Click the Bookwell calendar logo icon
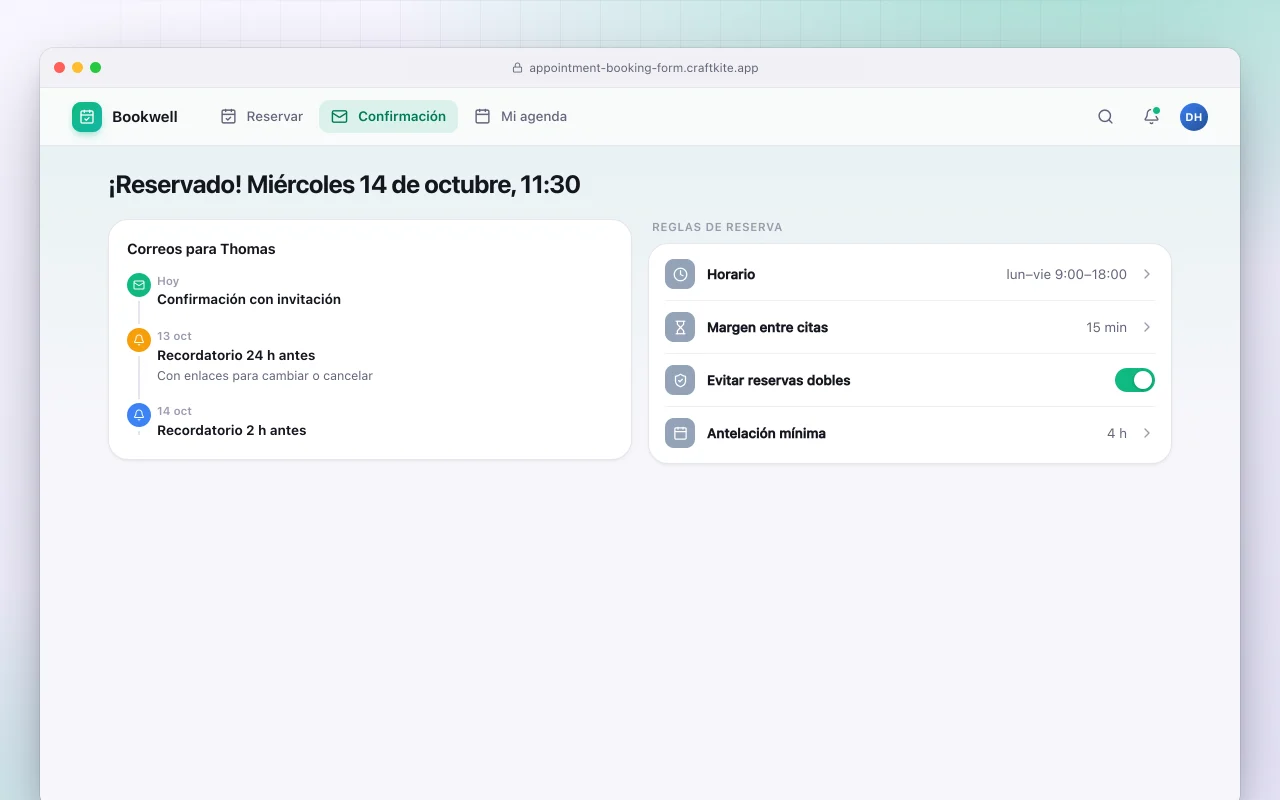 [87, 117]
